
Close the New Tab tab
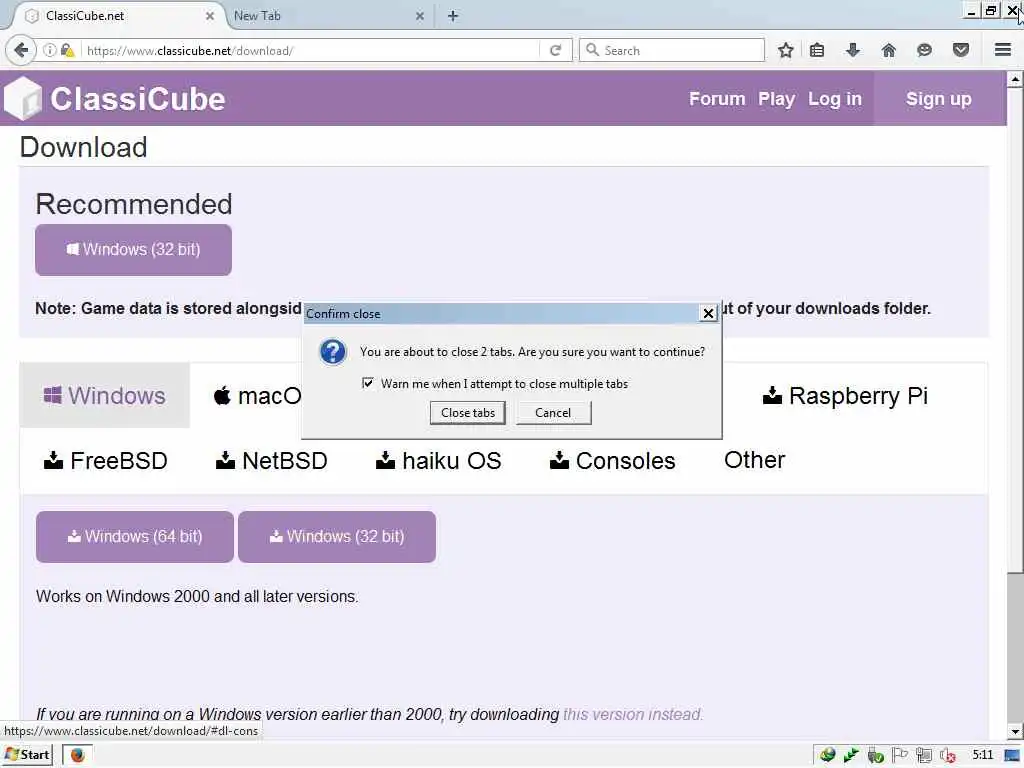[420, 16]
